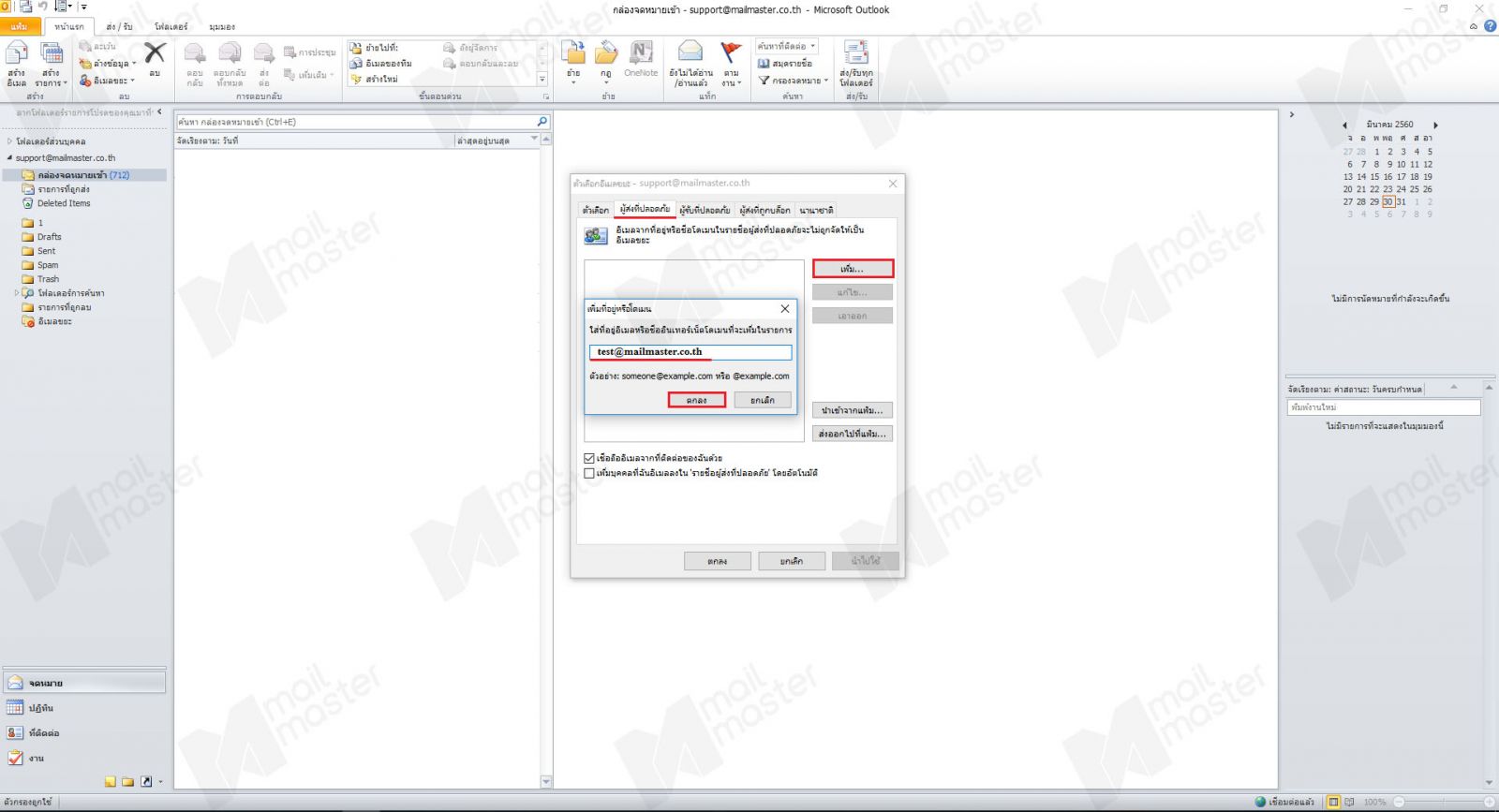Switch to the Folder (โฟลเดอร์) ribbon tab

[x=171, y=26]
